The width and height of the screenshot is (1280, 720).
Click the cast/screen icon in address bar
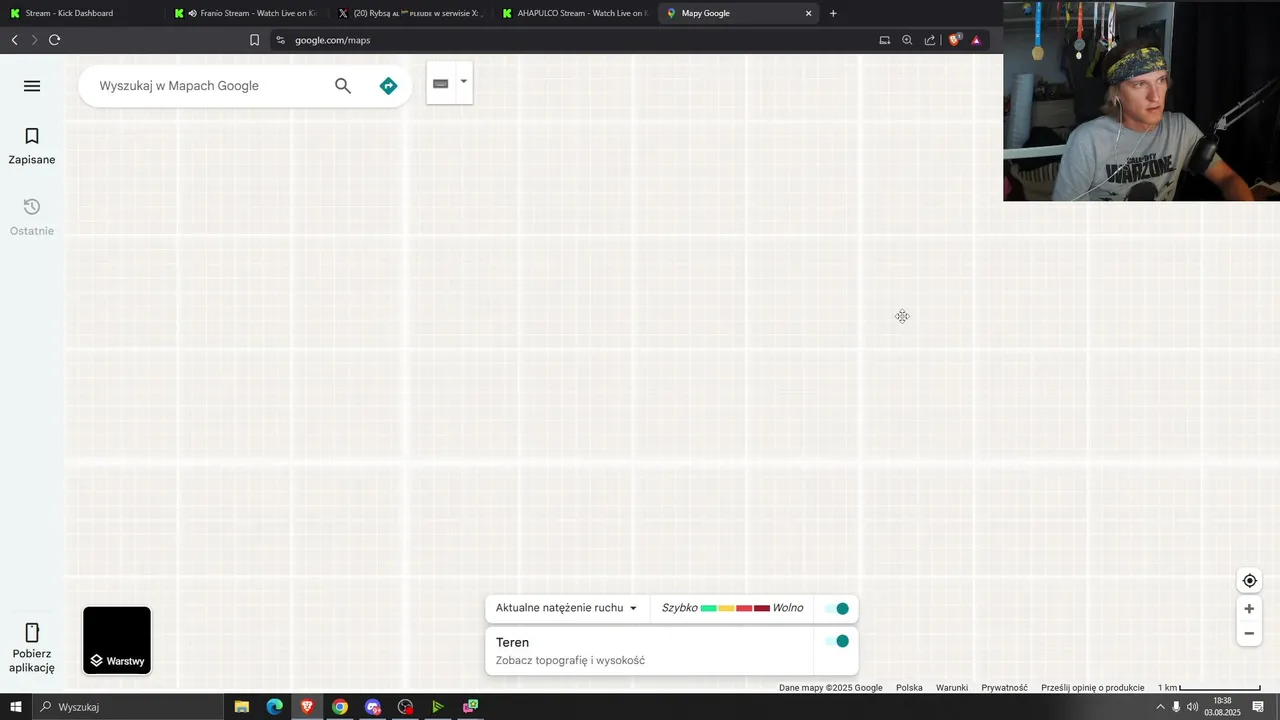coord(884,40)
